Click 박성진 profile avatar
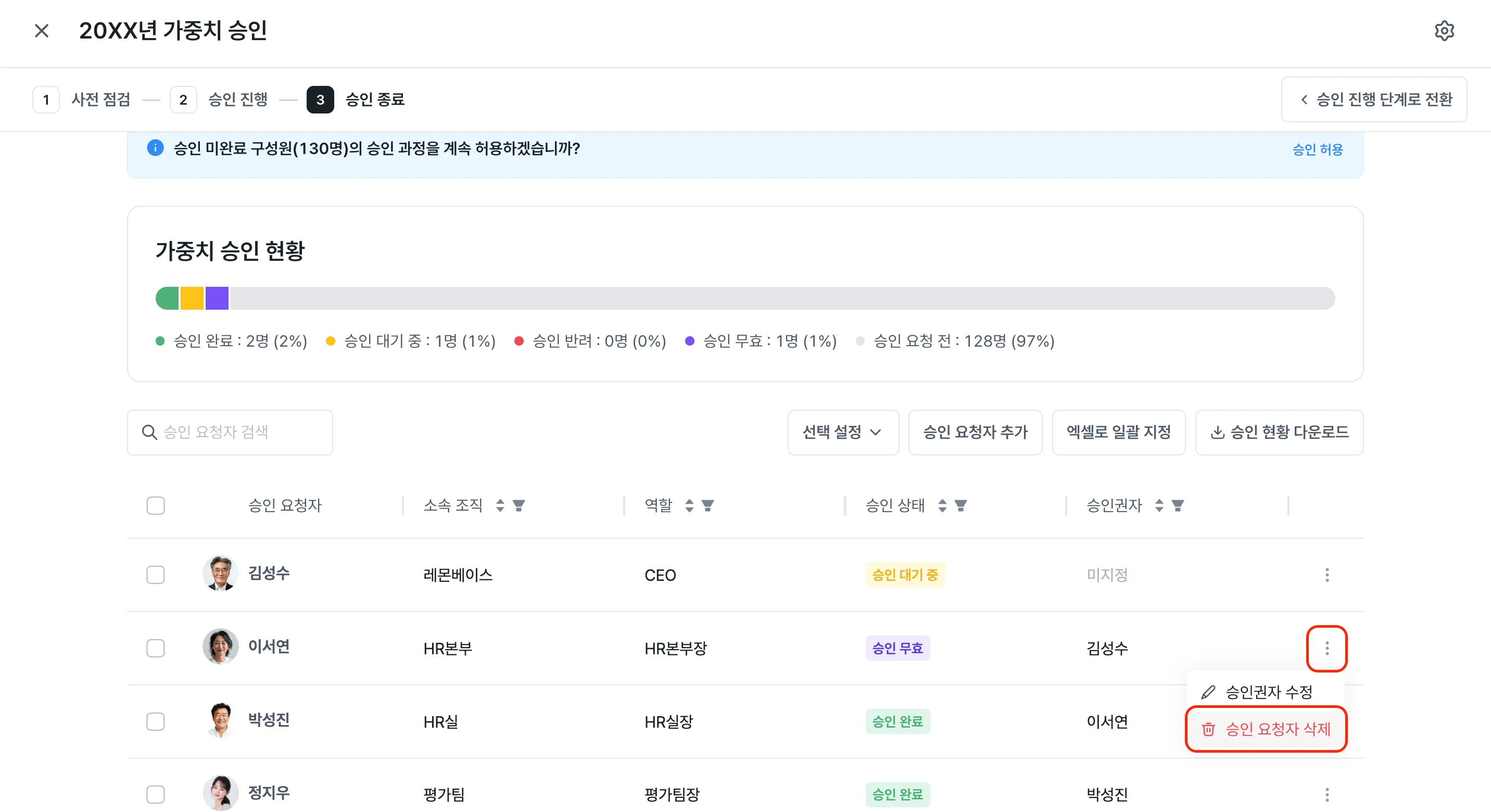Image resolution: width=1491 pixels, height=812 pixels. tap(221, 720)
